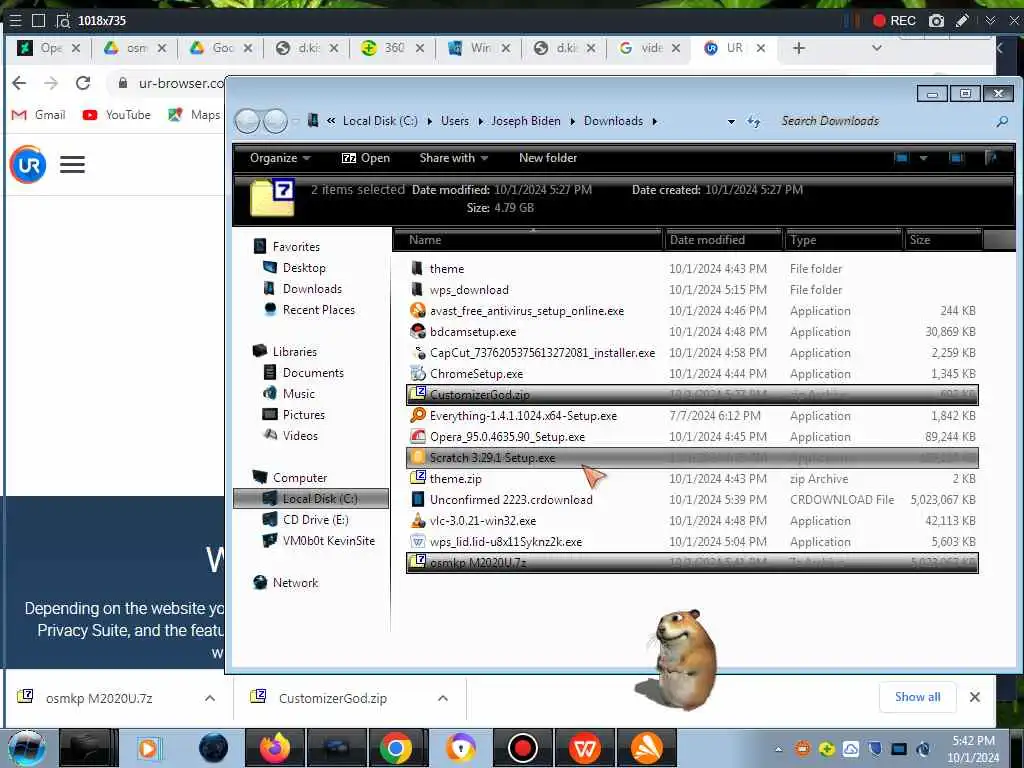The width and height of the screenshot is (1024, 768).
Task: Select theme.zip in the file list
Action: (x=455, y=479)
